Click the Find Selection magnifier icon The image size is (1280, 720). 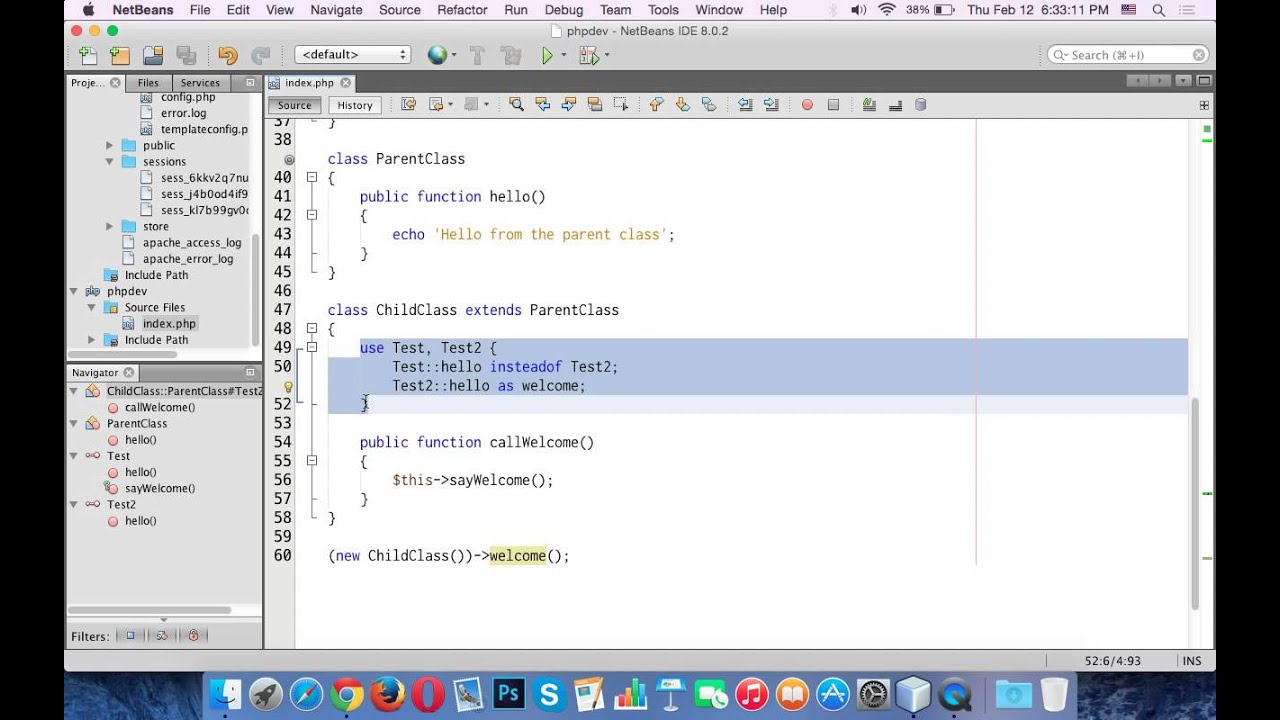pos(516,104)
